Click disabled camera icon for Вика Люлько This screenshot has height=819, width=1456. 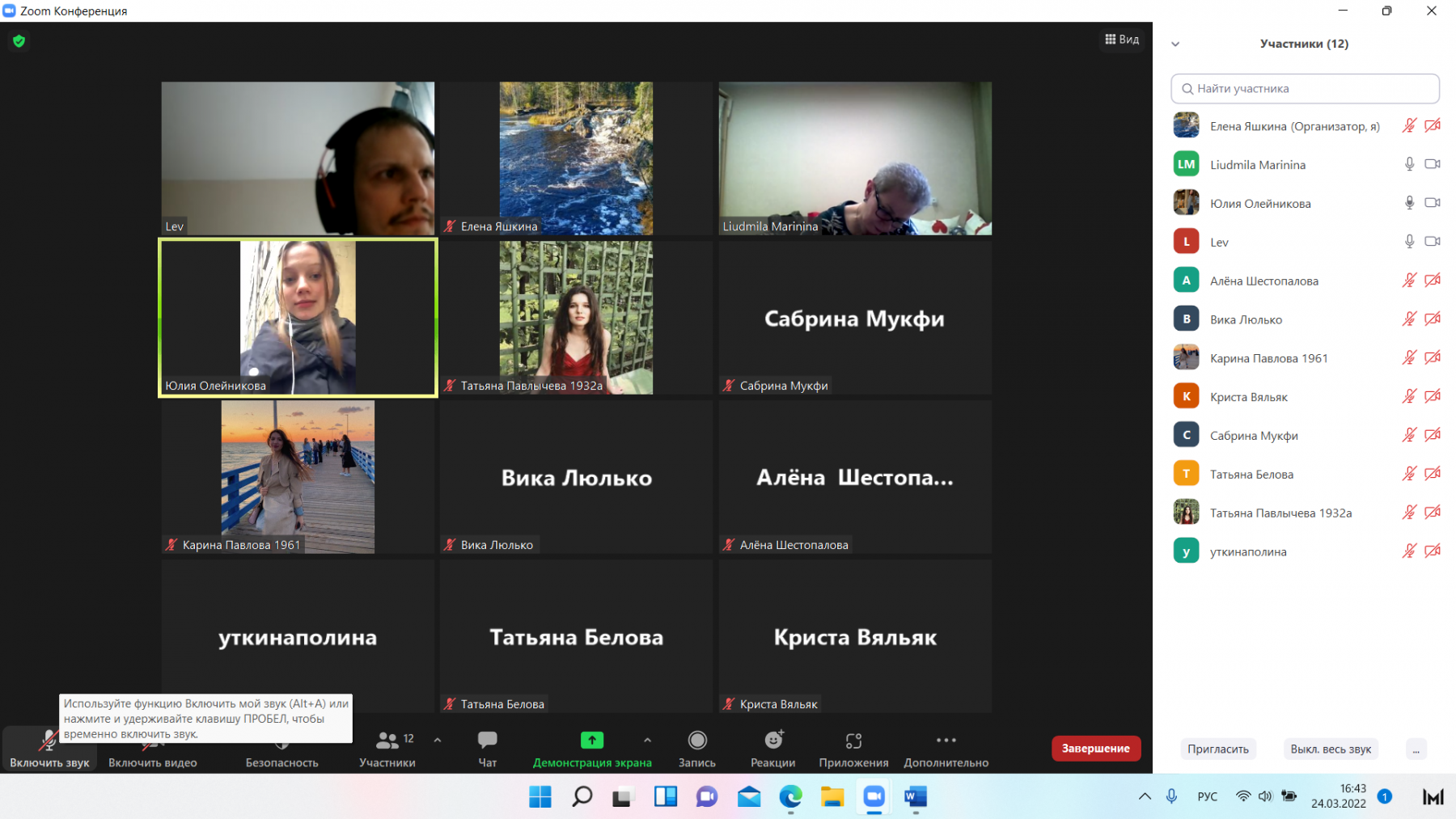click(x=1433, y=319)
